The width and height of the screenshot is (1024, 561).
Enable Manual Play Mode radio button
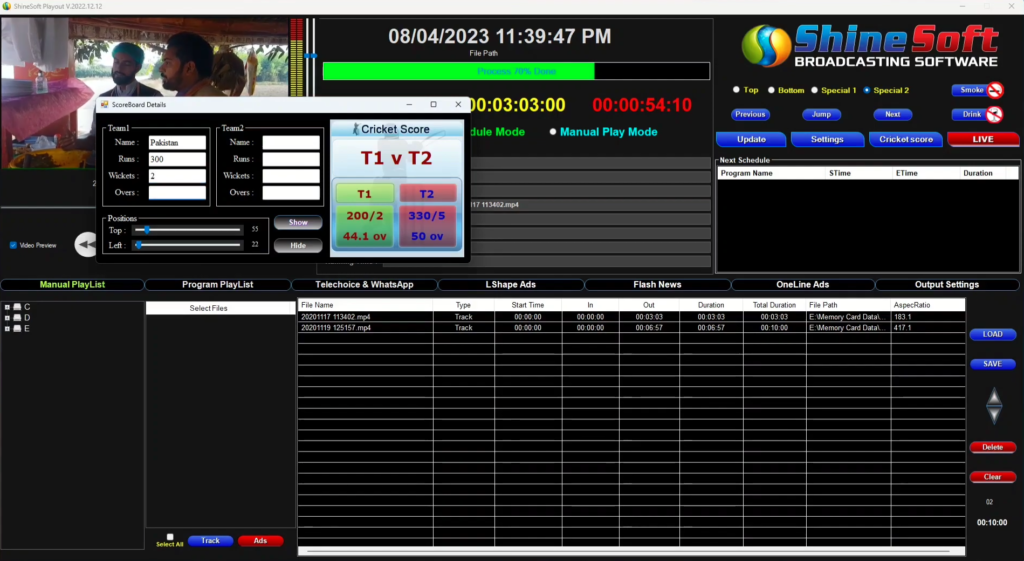tap(553, 132)
